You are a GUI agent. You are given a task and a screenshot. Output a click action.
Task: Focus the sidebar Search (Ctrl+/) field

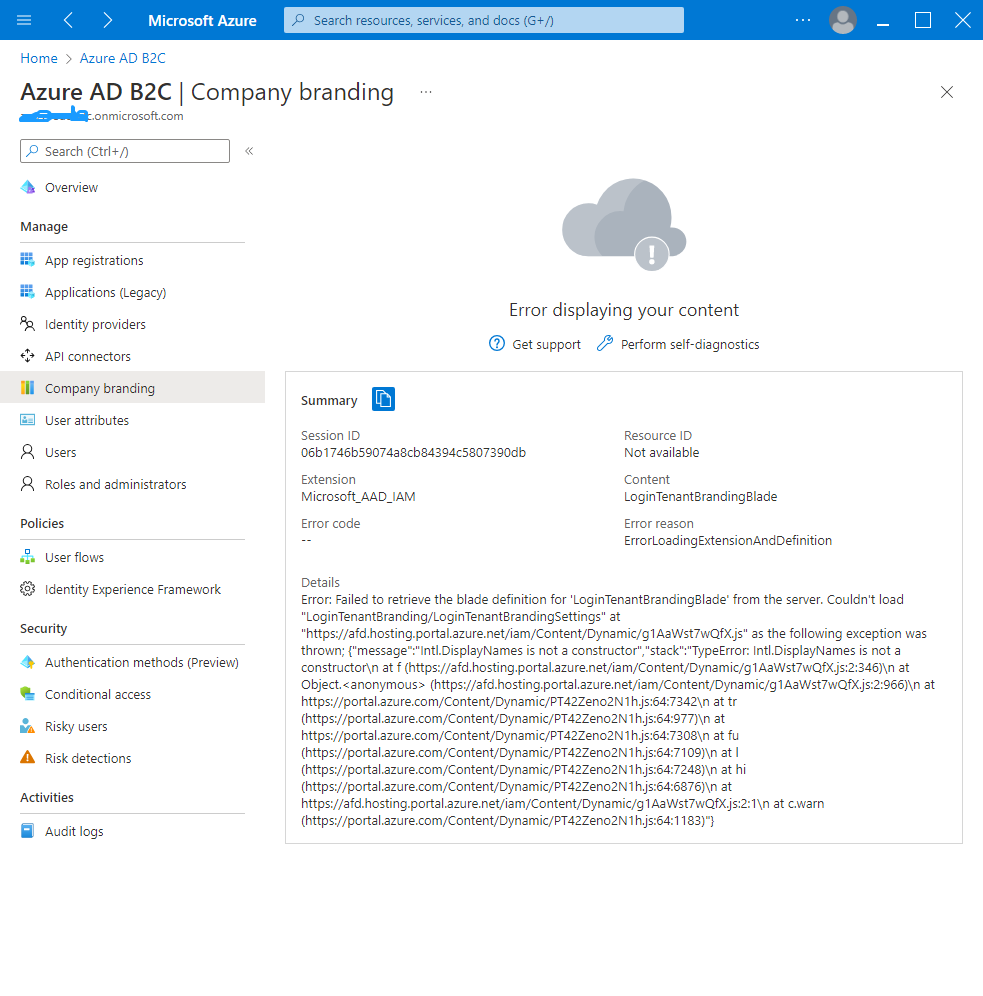pyautogui.click(x=125, y=151)
